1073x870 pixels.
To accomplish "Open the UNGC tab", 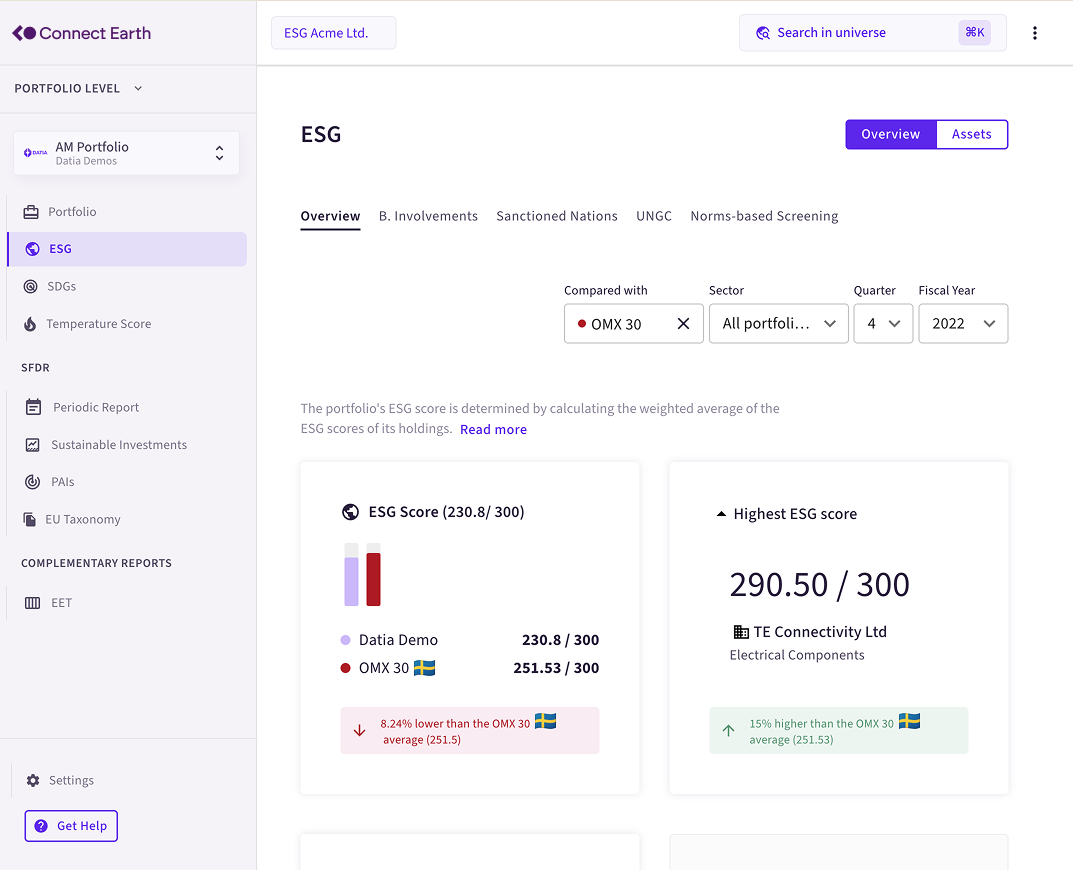I will pos(654,216).
